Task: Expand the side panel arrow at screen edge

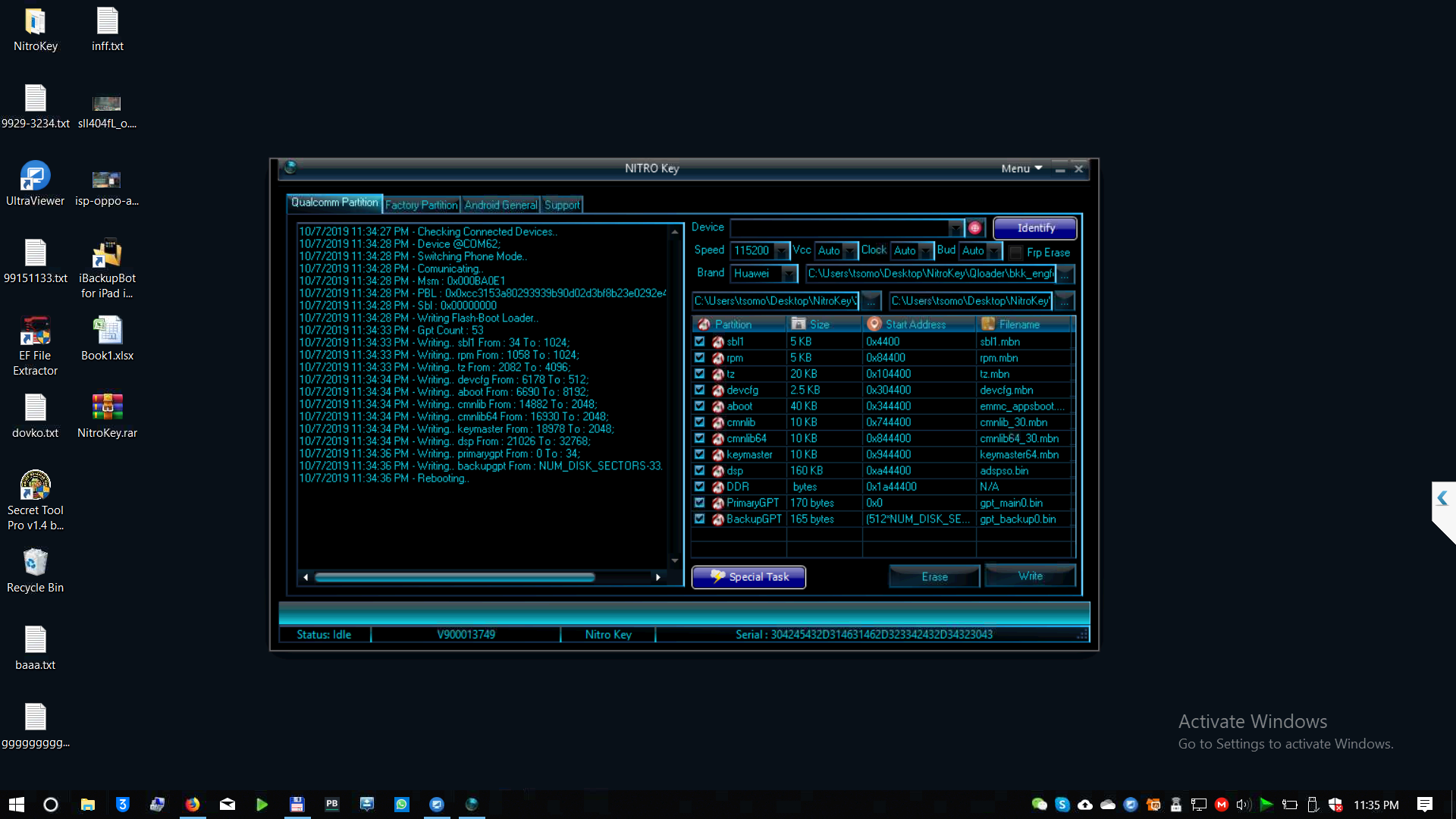Action: [x=1442, y=498]
